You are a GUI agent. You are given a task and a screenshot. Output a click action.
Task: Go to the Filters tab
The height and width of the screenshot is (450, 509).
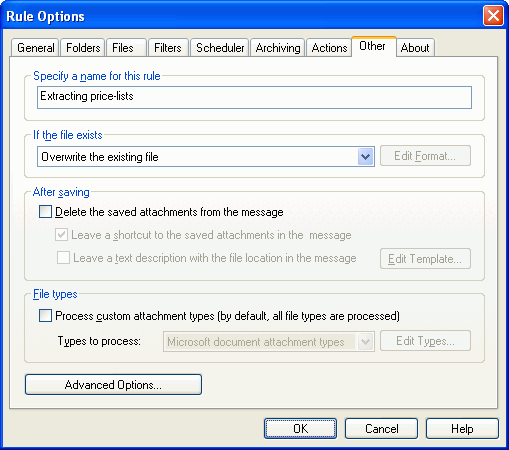point(168,48)
